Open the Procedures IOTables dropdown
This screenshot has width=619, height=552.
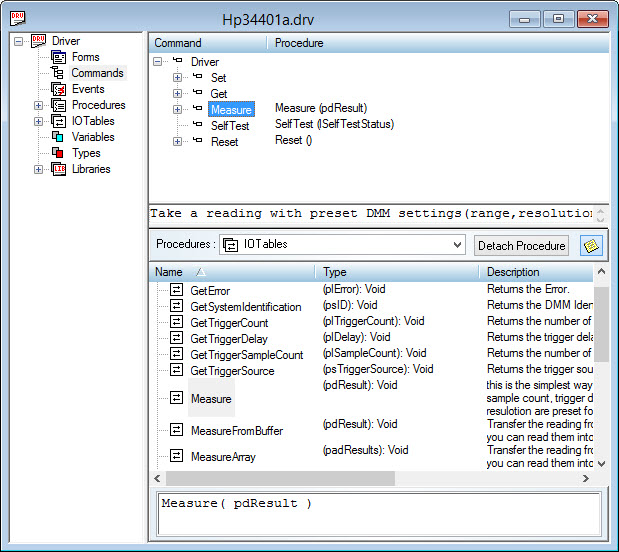coord(457,245)
